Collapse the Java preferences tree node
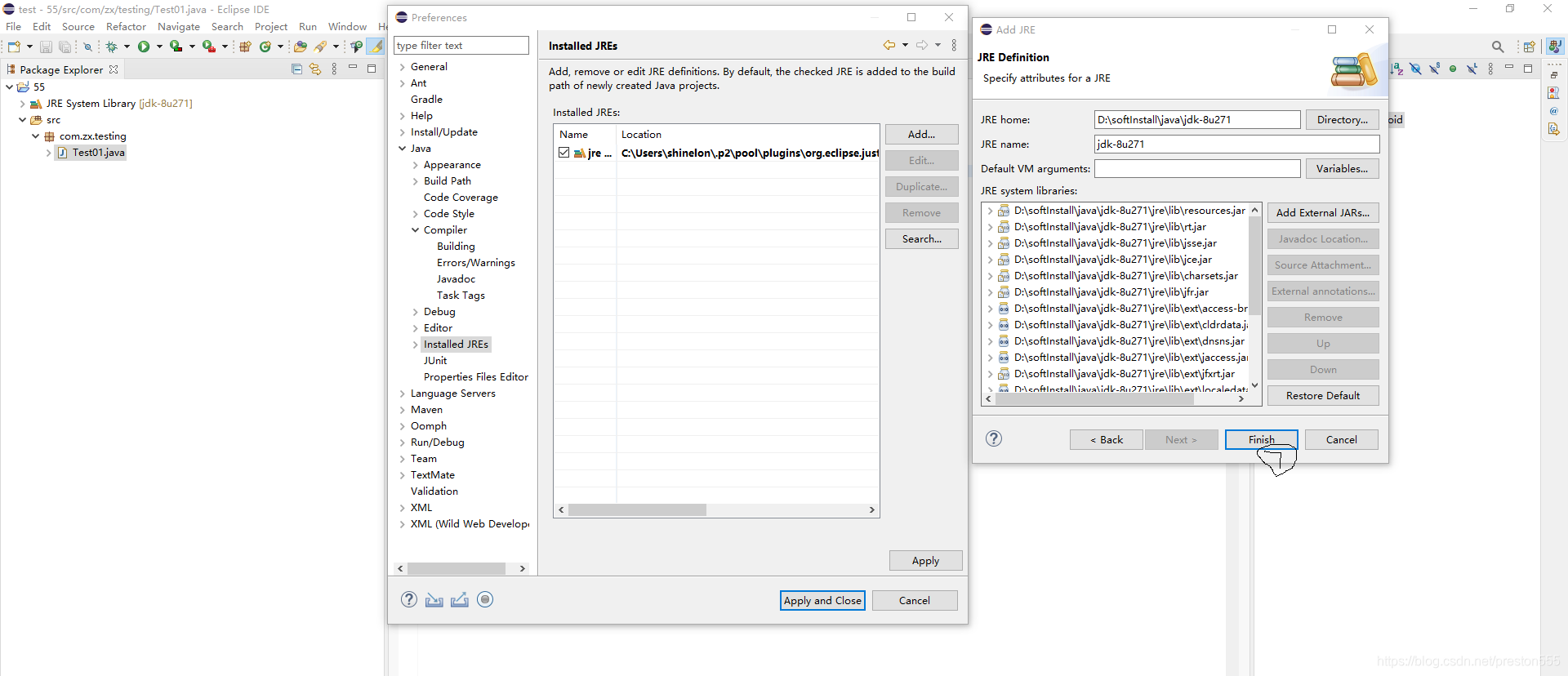 point(402,149)
